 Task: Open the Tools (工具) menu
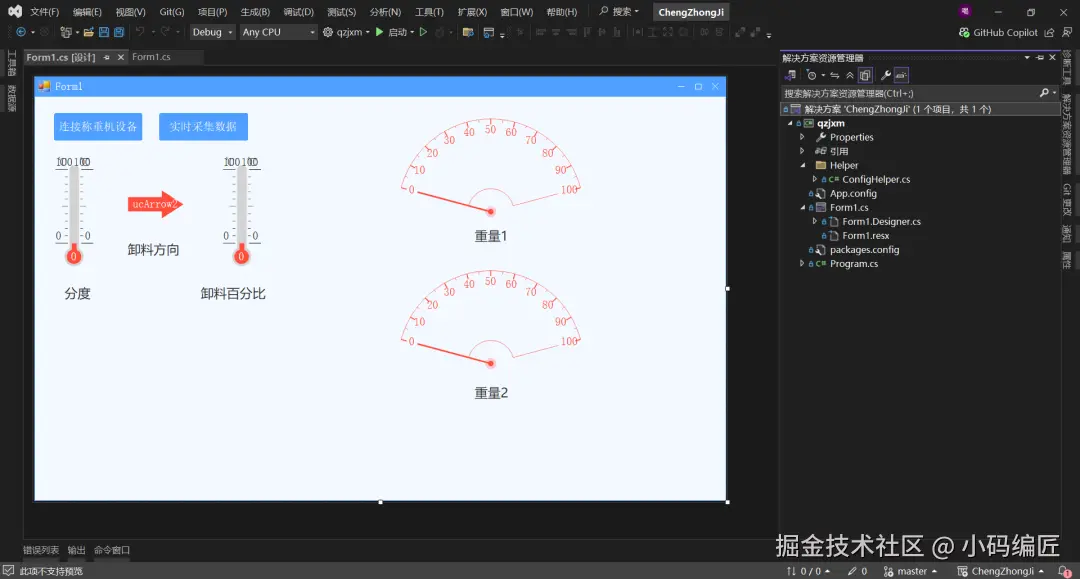click(429, 12)
